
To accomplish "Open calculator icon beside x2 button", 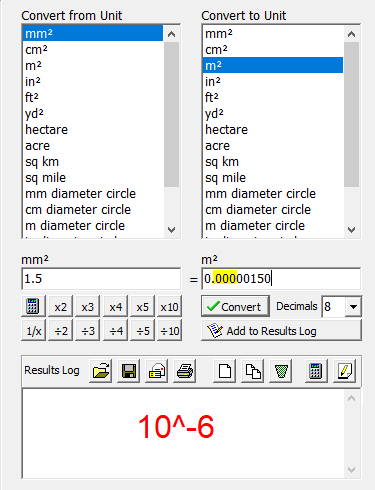I will (x=33, y=306).
